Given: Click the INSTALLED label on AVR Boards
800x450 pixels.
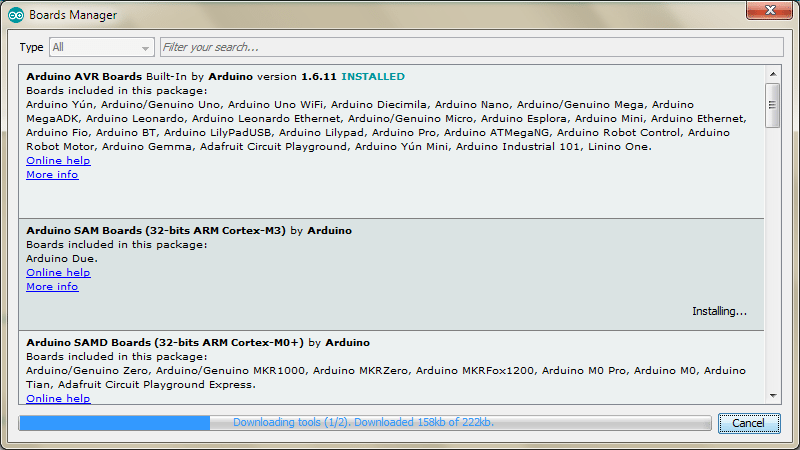Looking at the screenshot, I should (x=372, y=76).
